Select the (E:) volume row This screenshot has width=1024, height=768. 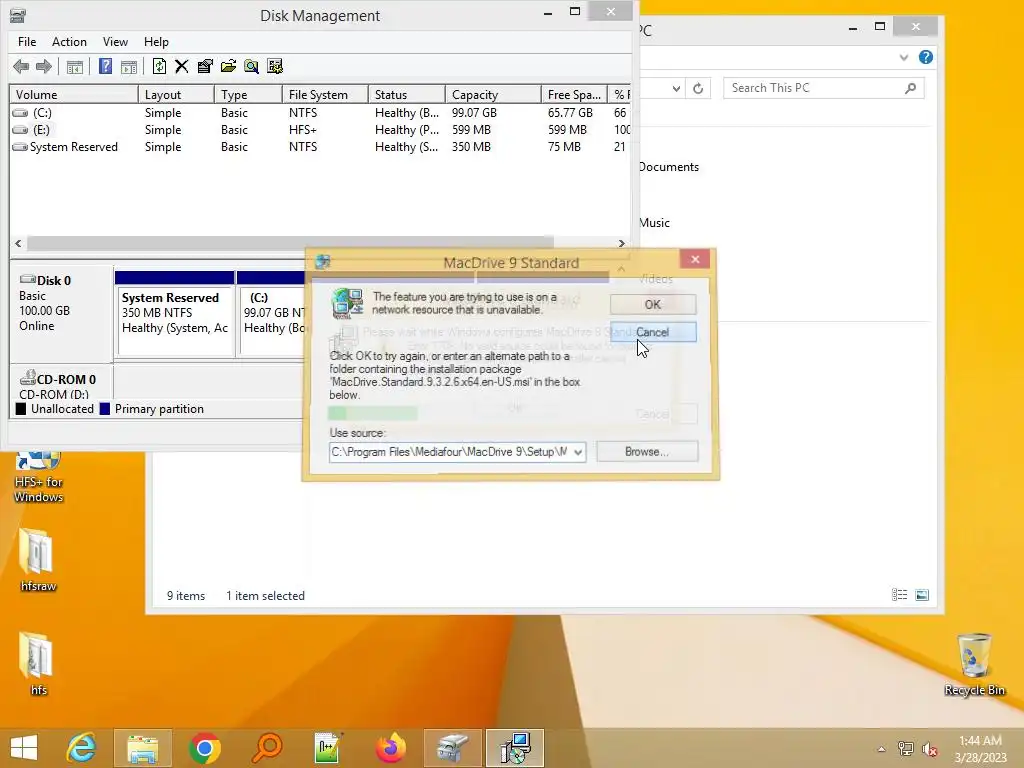point(320,130)
